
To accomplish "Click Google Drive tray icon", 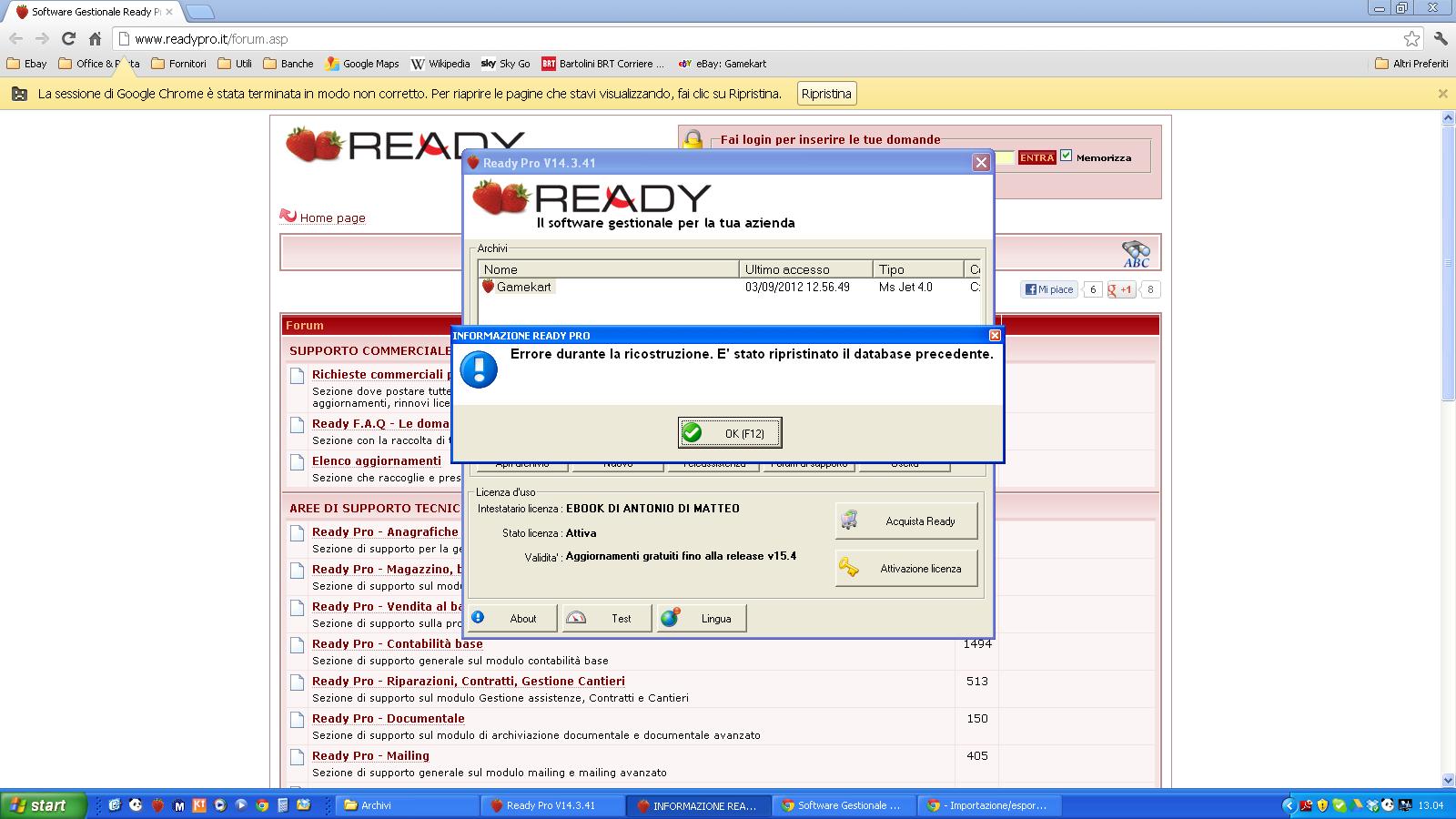I will point(1356,805).
